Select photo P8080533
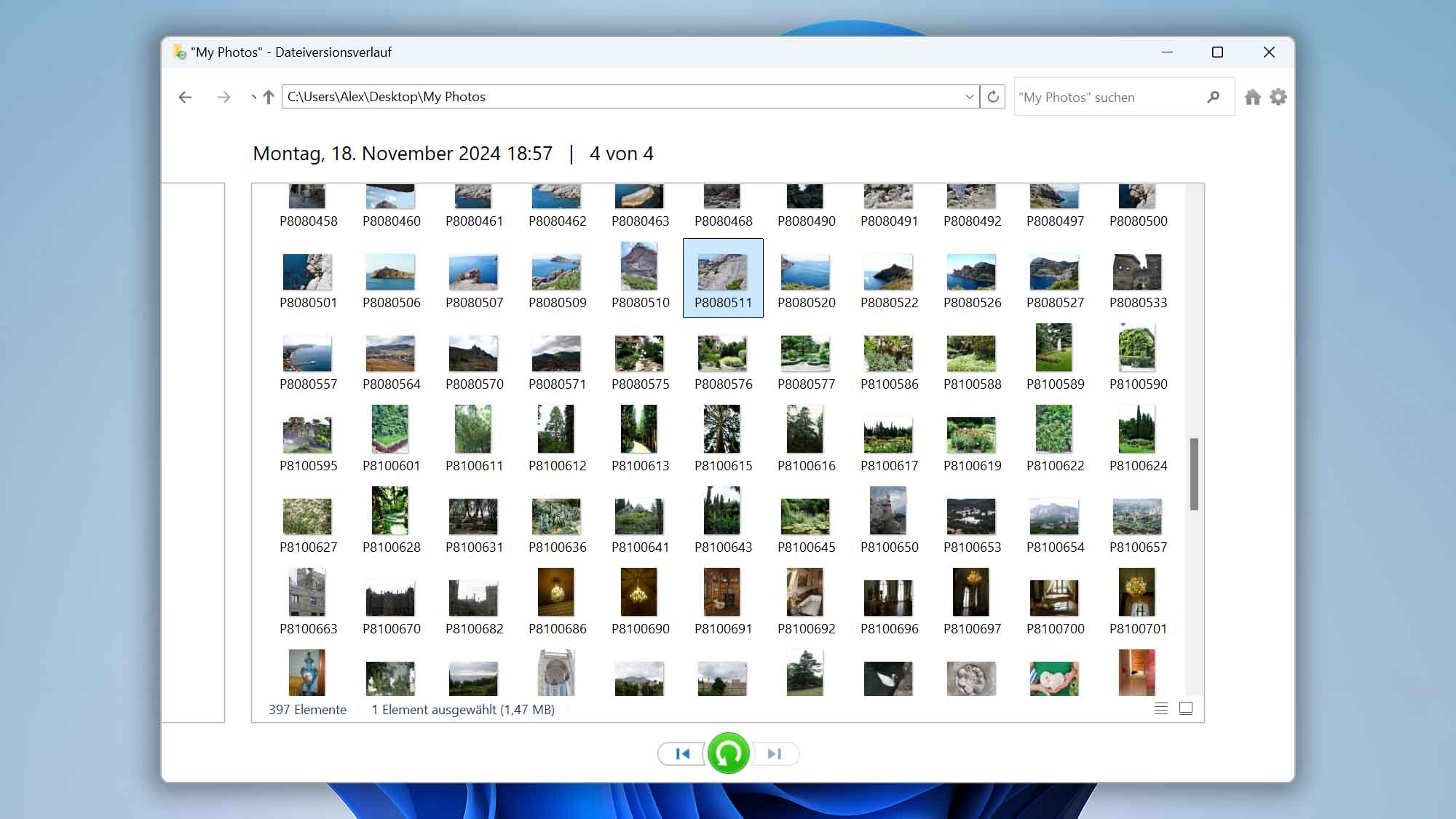The height and width of the screenshot is (819, 1456). [1139, 278]
